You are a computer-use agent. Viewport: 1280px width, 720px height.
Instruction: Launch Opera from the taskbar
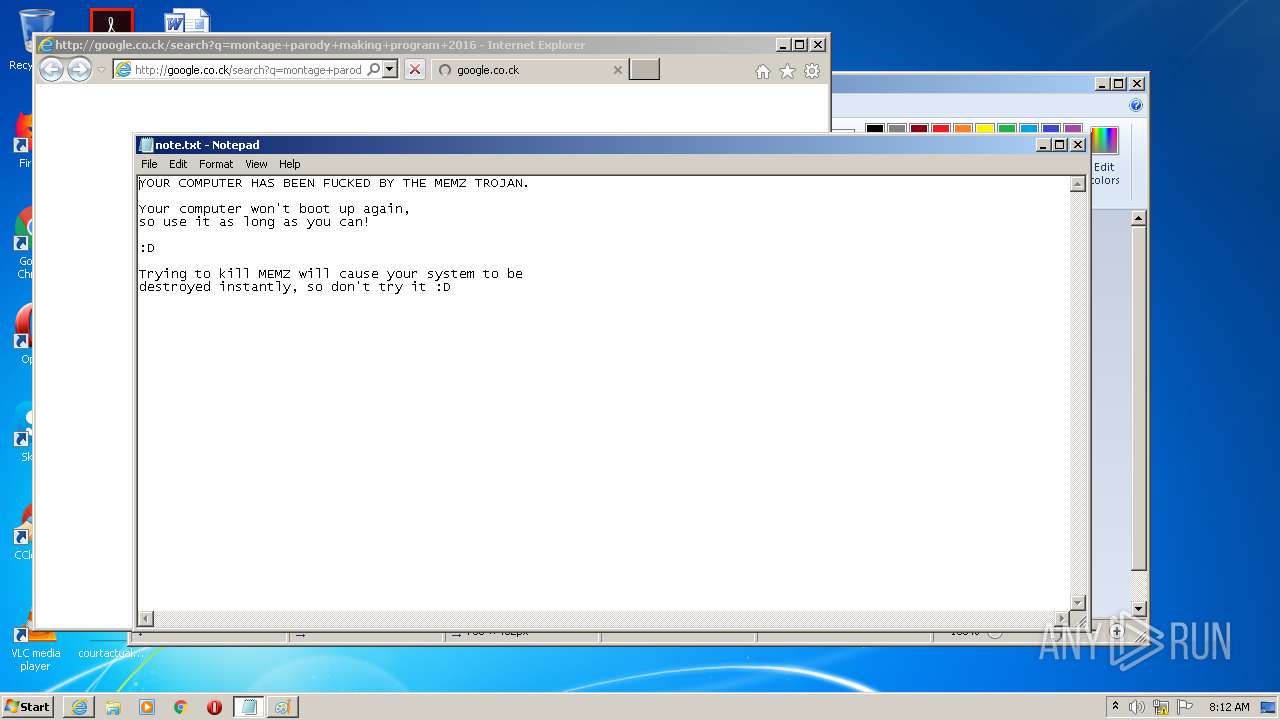tap(215, 707)
